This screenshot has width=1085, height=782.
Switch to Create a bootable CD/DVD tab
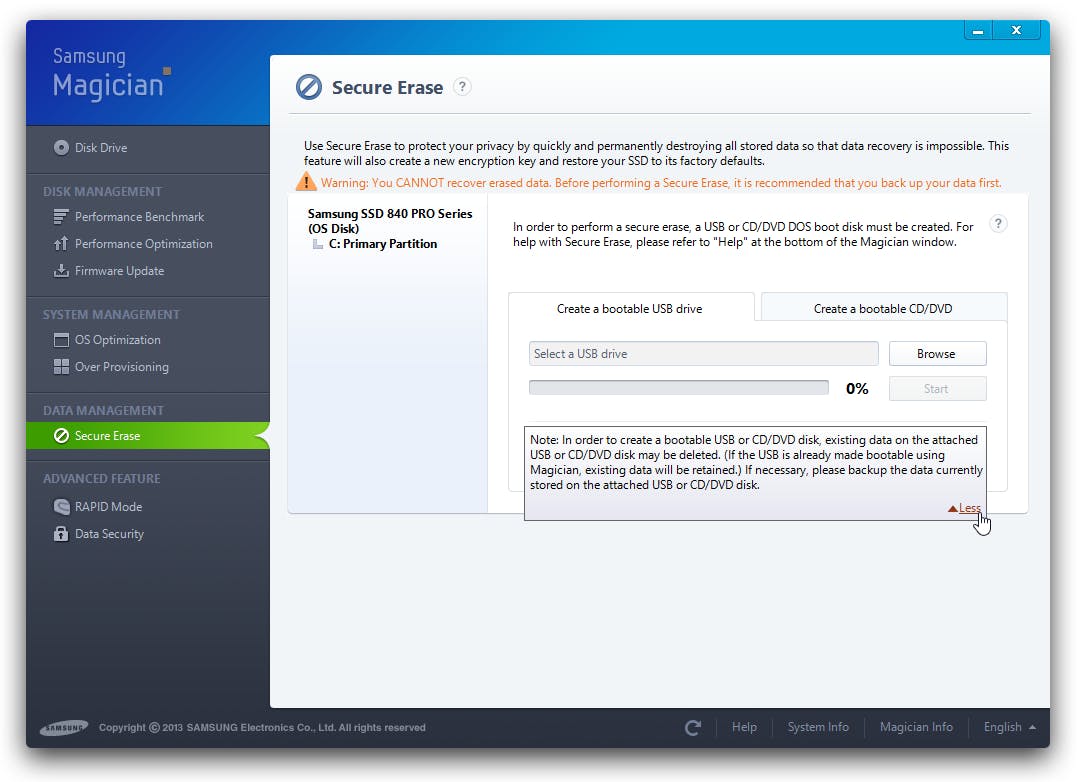[883, 308]
